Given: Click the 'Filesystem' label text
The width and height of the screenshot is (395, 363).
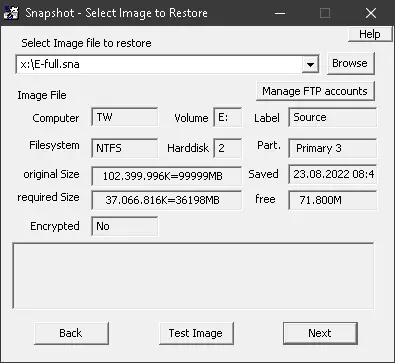Looking at the screenshot, I should tap(54, 145).
